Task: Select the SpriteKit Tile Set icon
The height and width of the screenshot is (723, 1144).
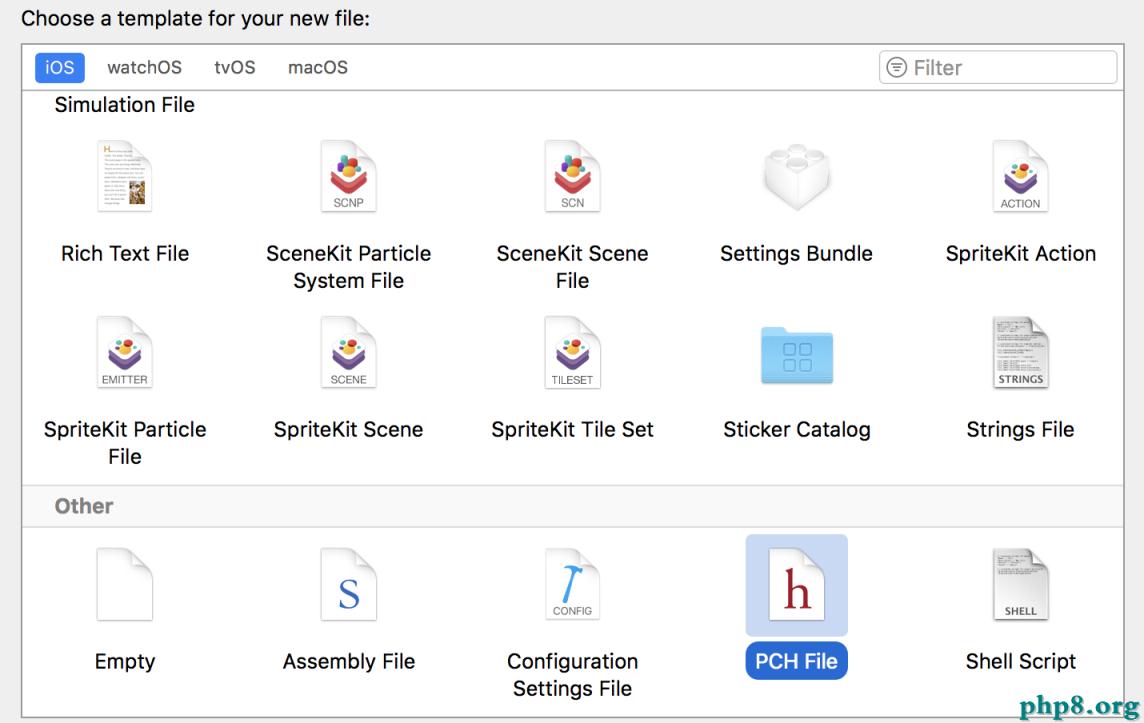Action: [x=572, y=352]
